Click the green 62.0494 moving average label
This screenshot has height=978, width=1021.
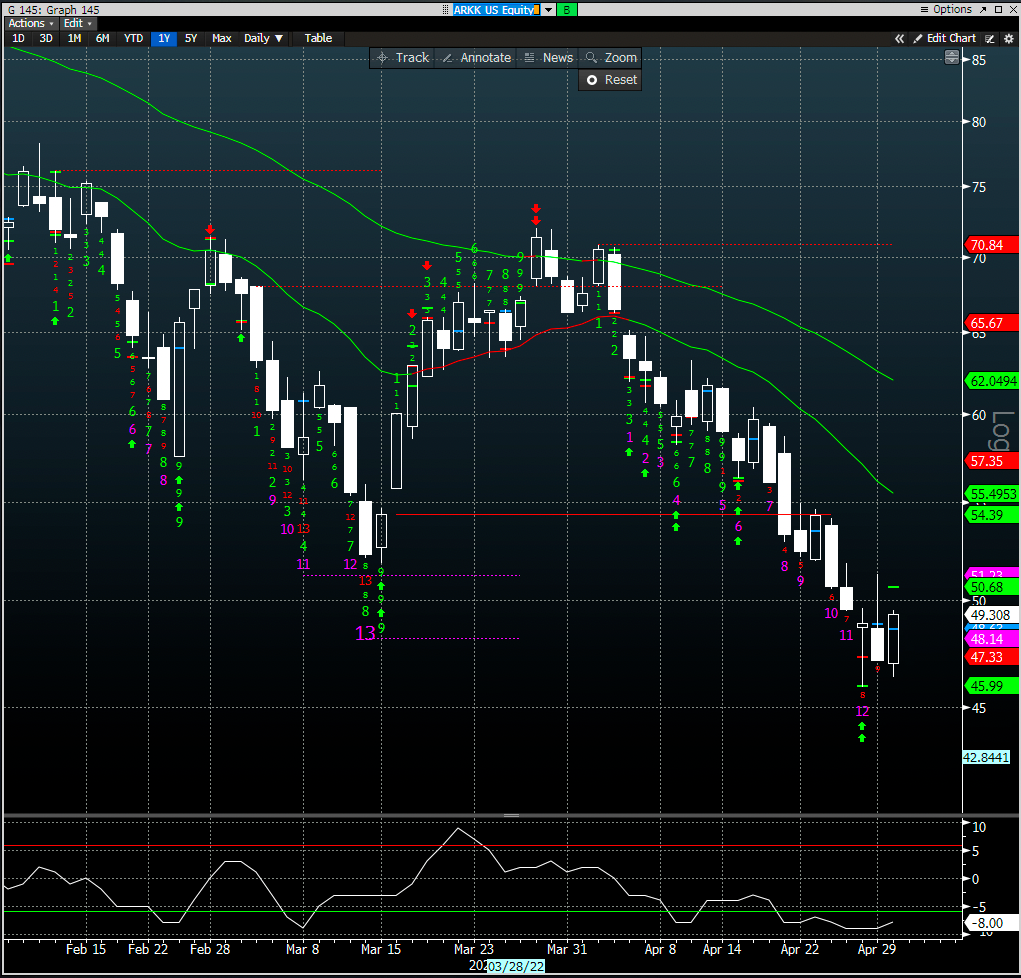(992, 381)
